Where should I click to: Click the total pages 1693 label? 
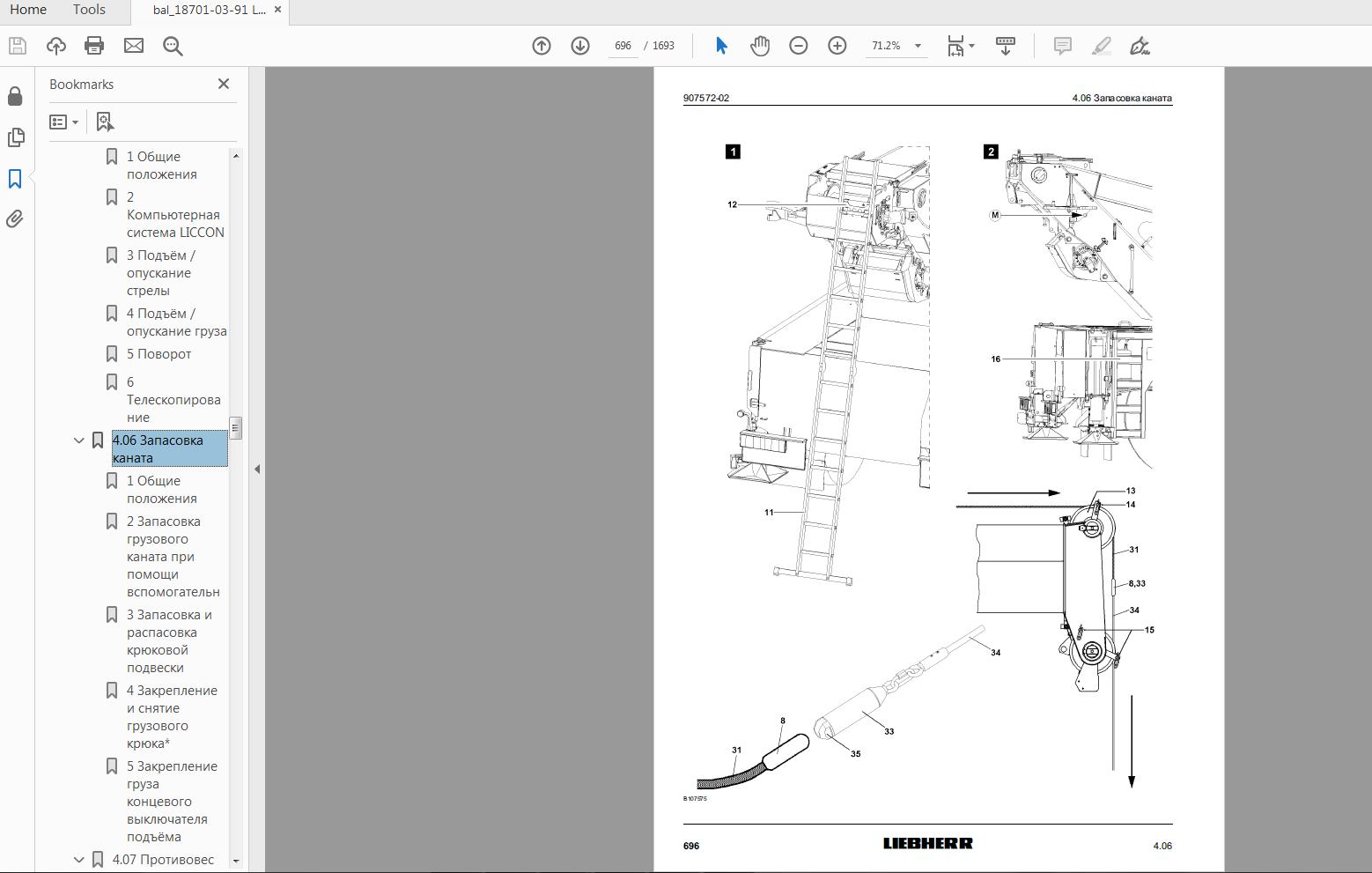tap(663, 46)
